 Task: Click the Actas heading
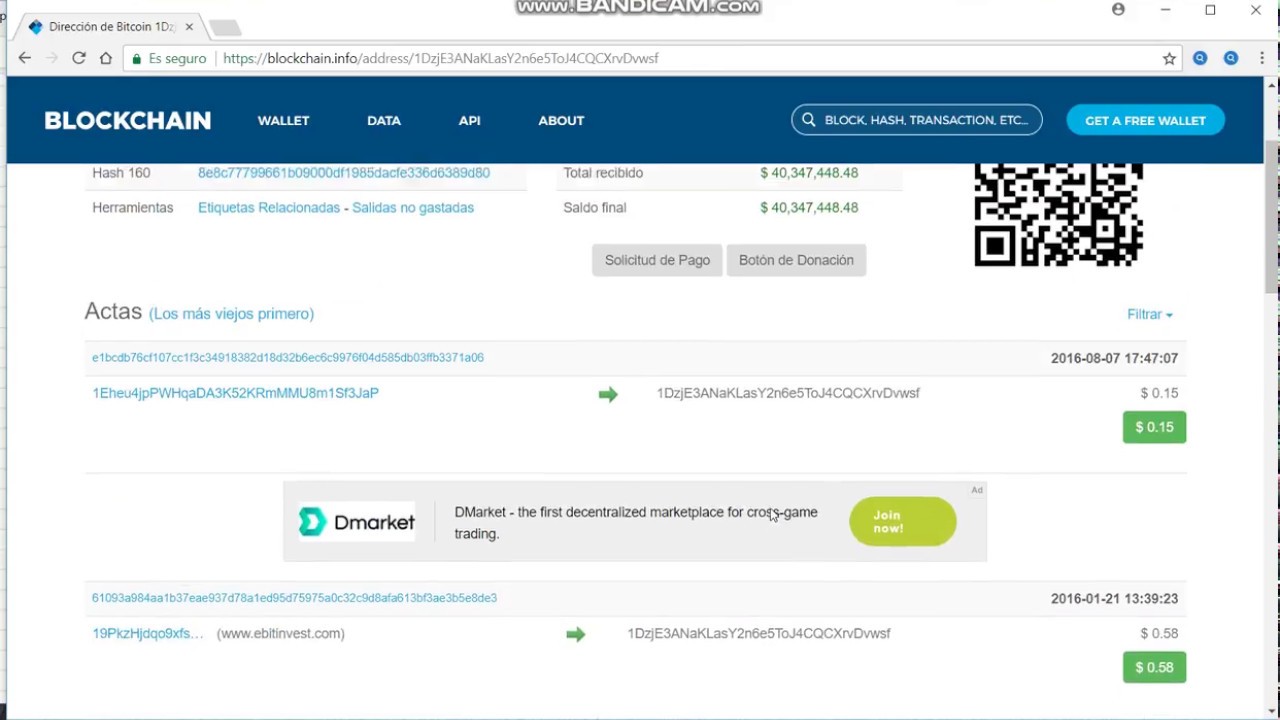click(x=113, y=311)
